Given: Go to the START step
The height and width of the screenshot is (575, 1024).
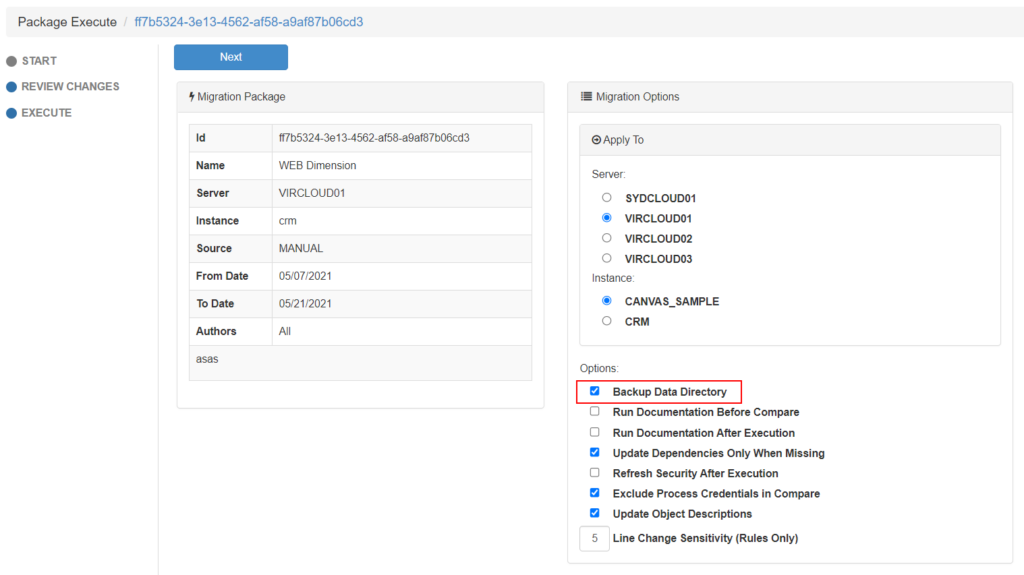Looking at the screenshot, I should (x=38, y=61).
